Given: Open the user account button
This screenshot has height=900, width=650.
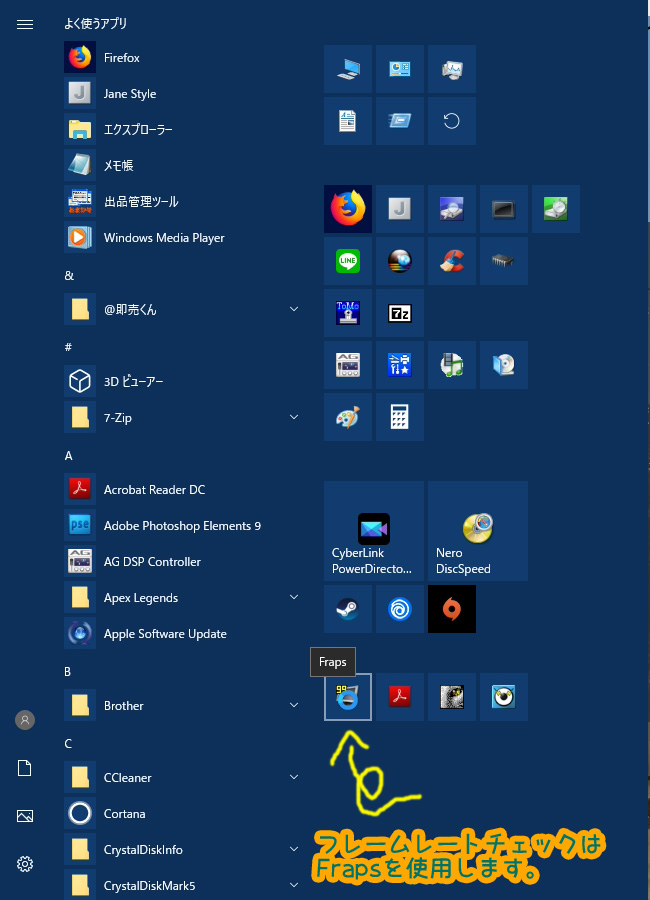Looking at the screenshot, I should click(25, 720).
